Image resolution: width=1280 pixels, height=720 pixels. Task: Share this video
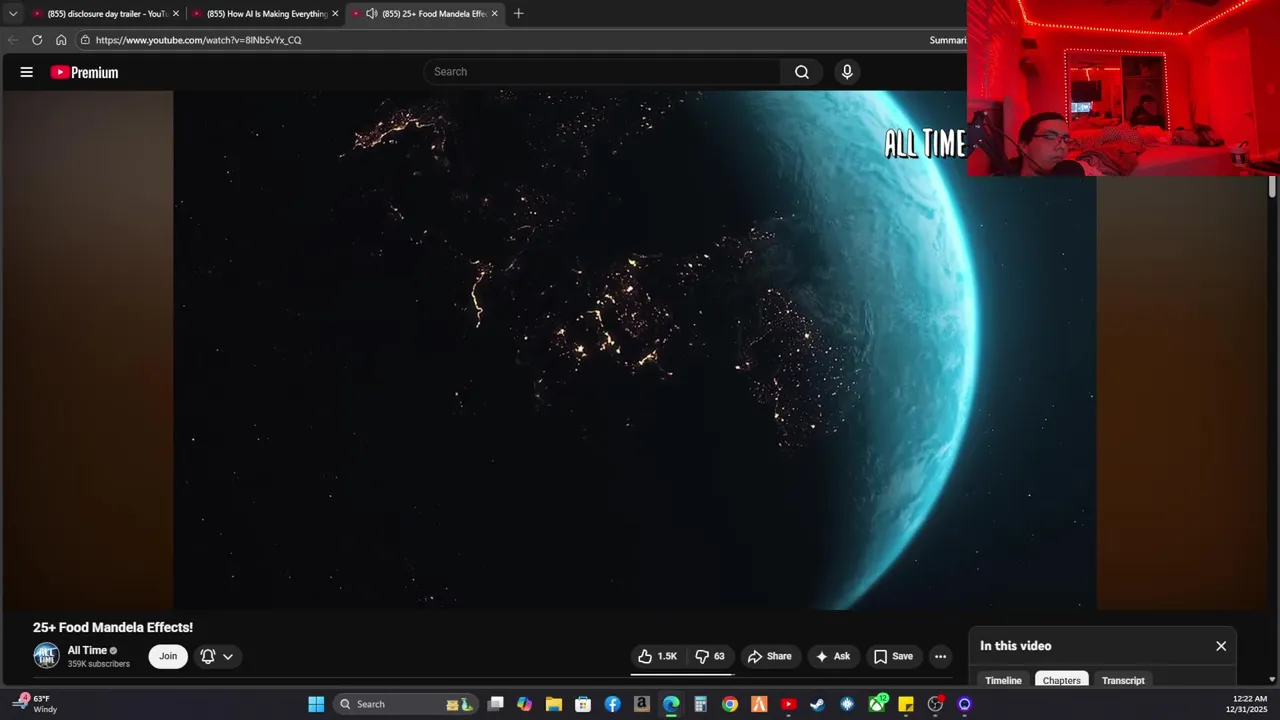(770, 656)
